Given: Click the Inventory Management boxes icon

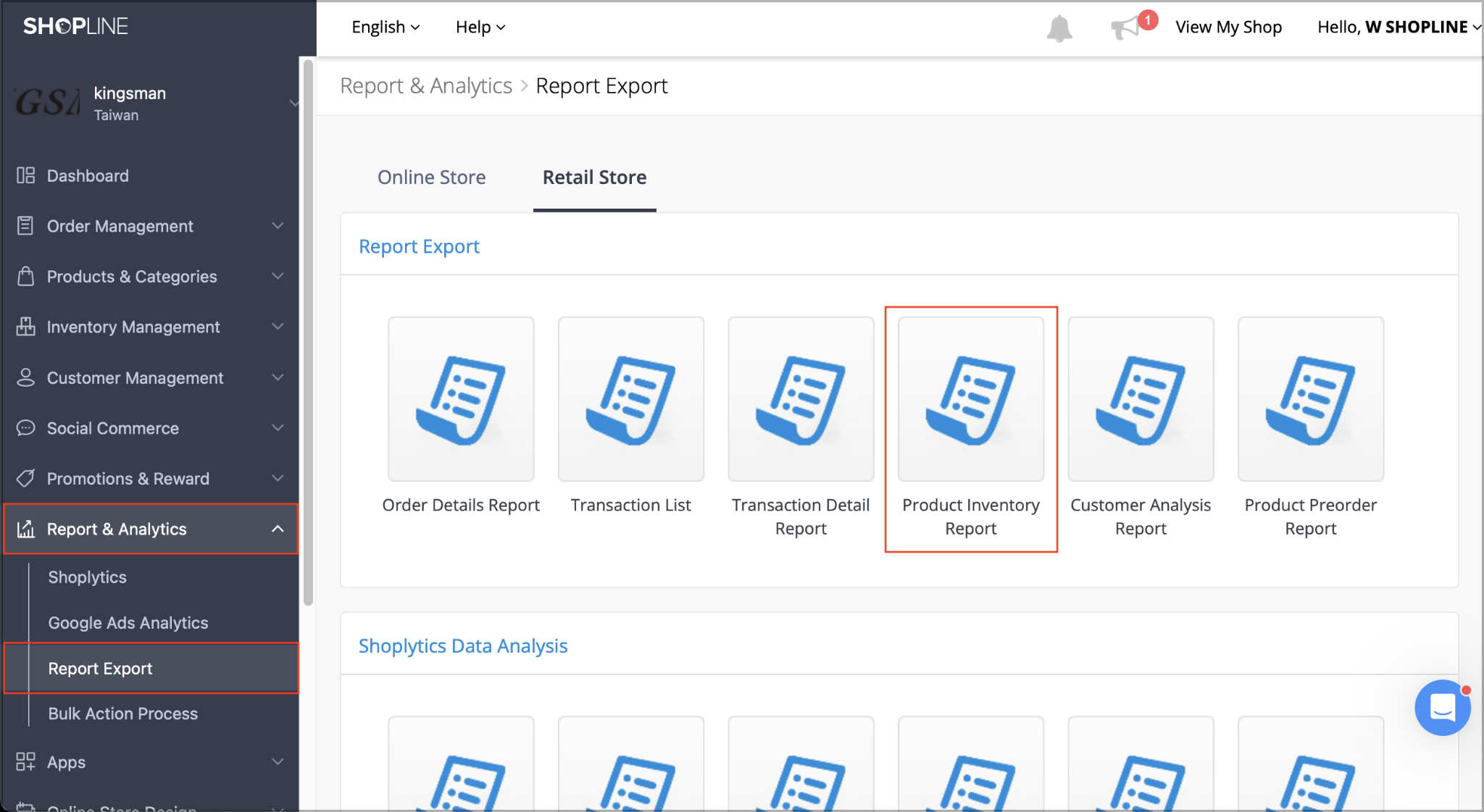Looking at the screenshot, I should pos(25,327).
